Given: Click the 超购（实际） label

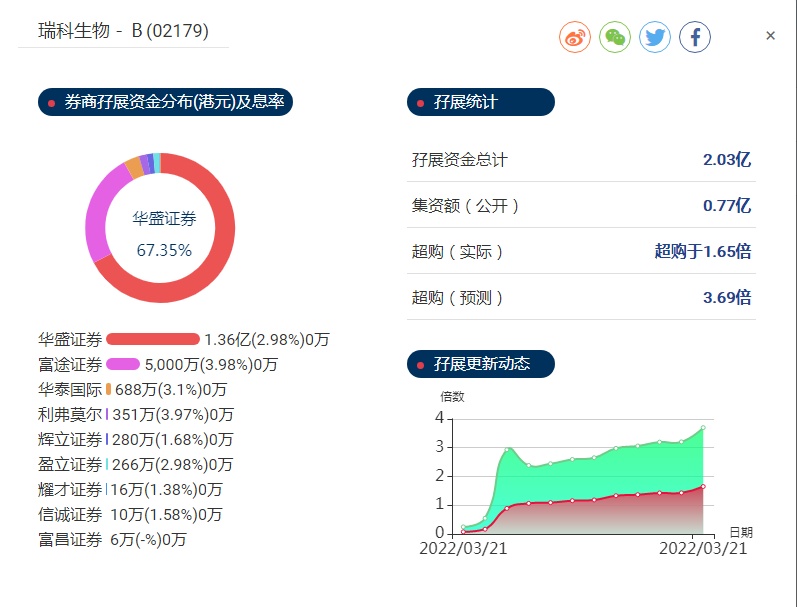Looking at the screenshot, I should pos(459,252).
